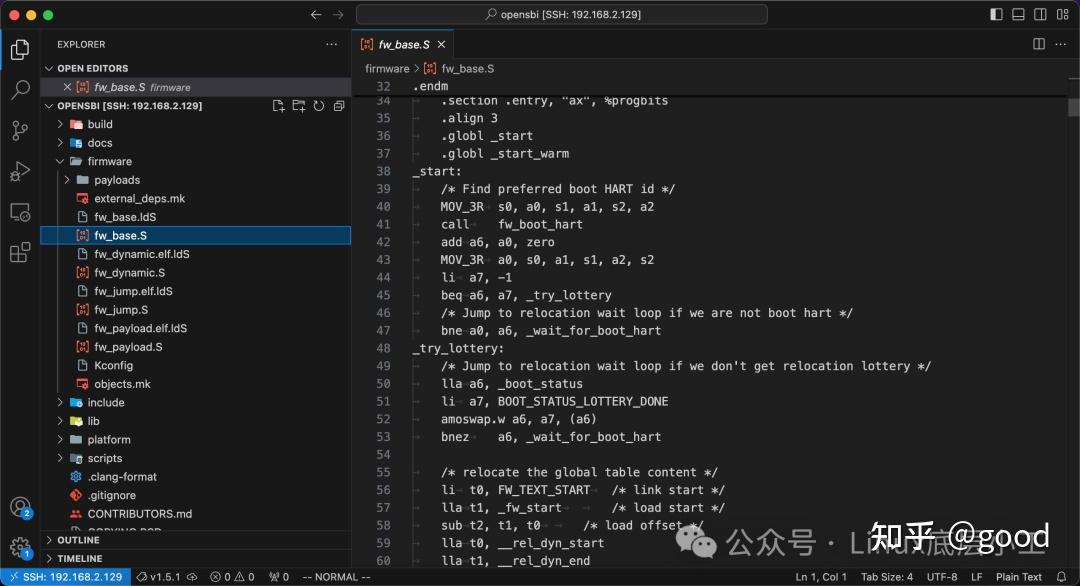
Task: Open the Search sidebar icon
Action: point(20,89)
